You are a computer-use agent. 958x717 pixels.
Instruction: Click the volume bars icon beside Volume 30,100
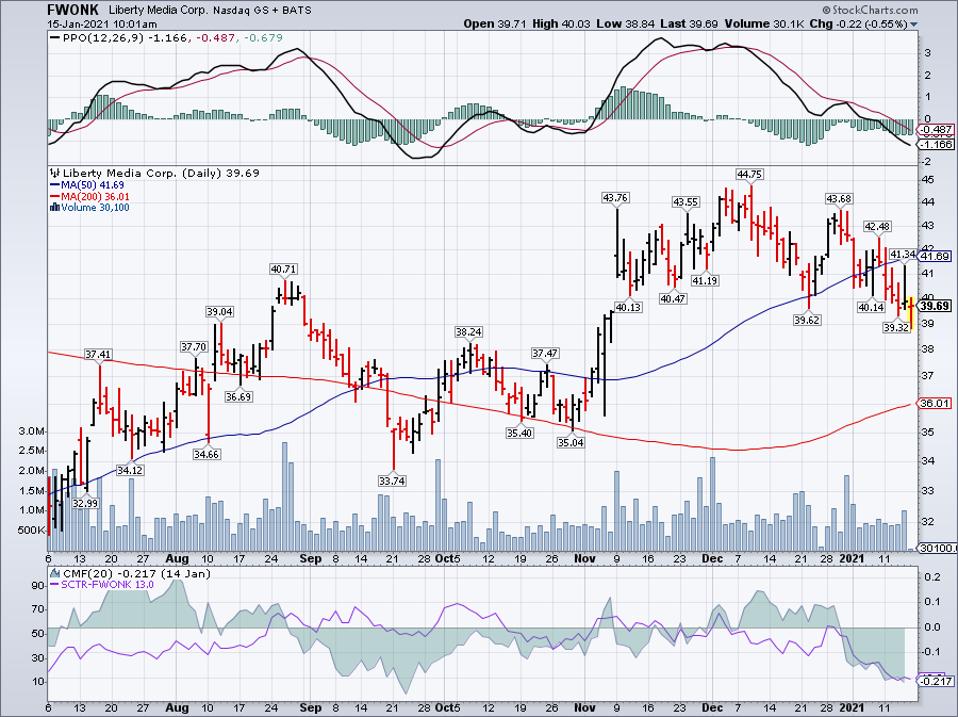tap(54, 208)
